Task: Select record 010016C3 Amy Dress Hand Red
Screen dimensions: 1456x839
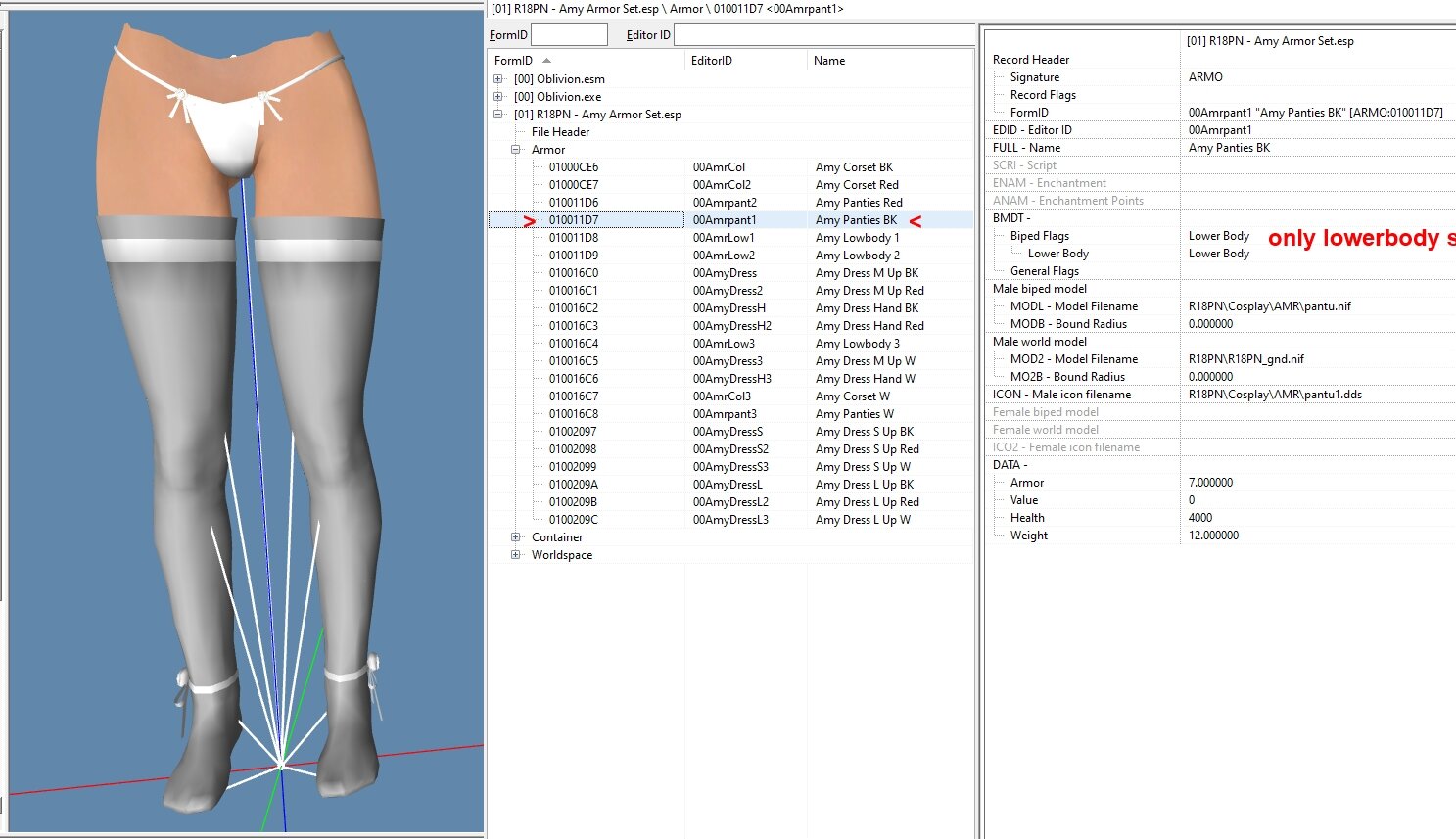Action: point(730,326)
